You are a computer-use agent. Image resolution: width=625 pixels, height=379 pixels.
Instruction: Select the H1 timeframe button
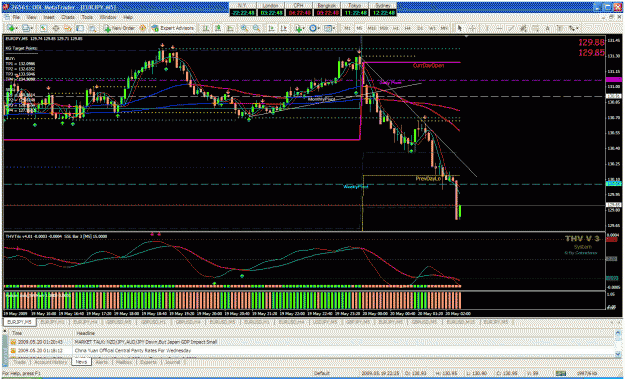click(x=396, y=28)
